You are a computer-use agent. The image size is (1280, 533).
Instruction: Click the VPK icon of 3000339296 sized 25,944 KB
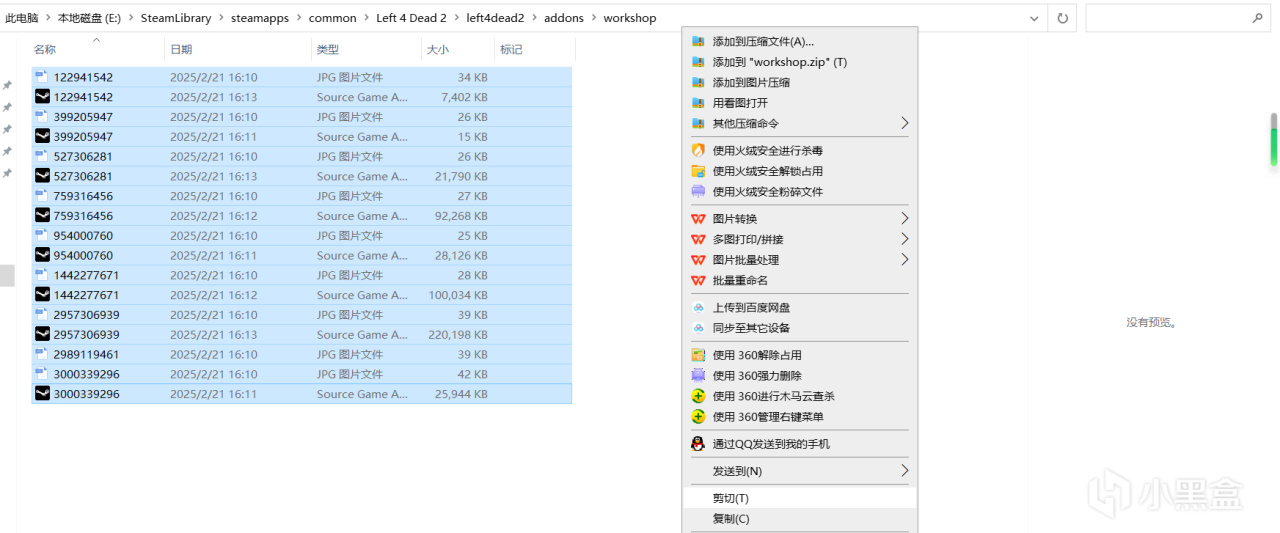(42, 394)
